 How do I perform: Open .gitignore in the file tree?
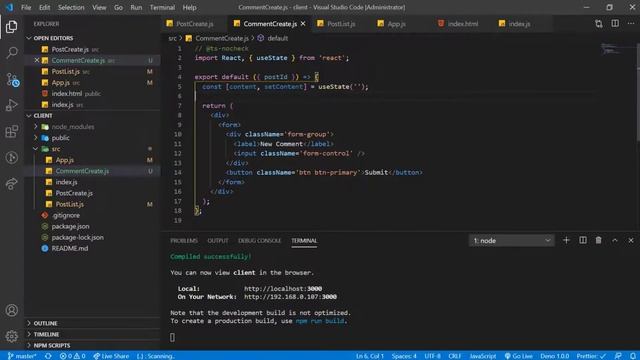pyautogui.click(x=66, y=216)
